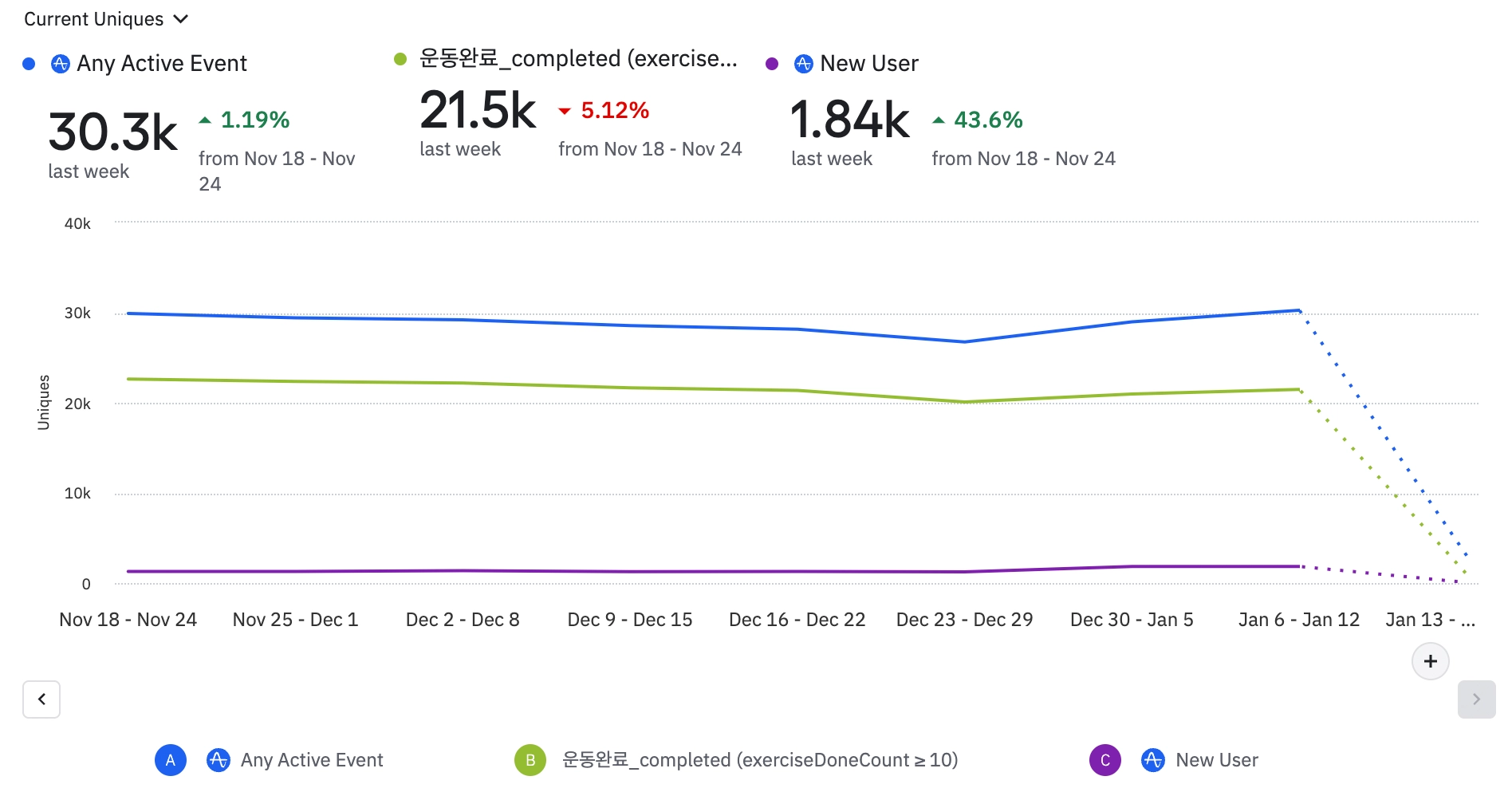Select Any Active Event legend label

pos(312,760)
